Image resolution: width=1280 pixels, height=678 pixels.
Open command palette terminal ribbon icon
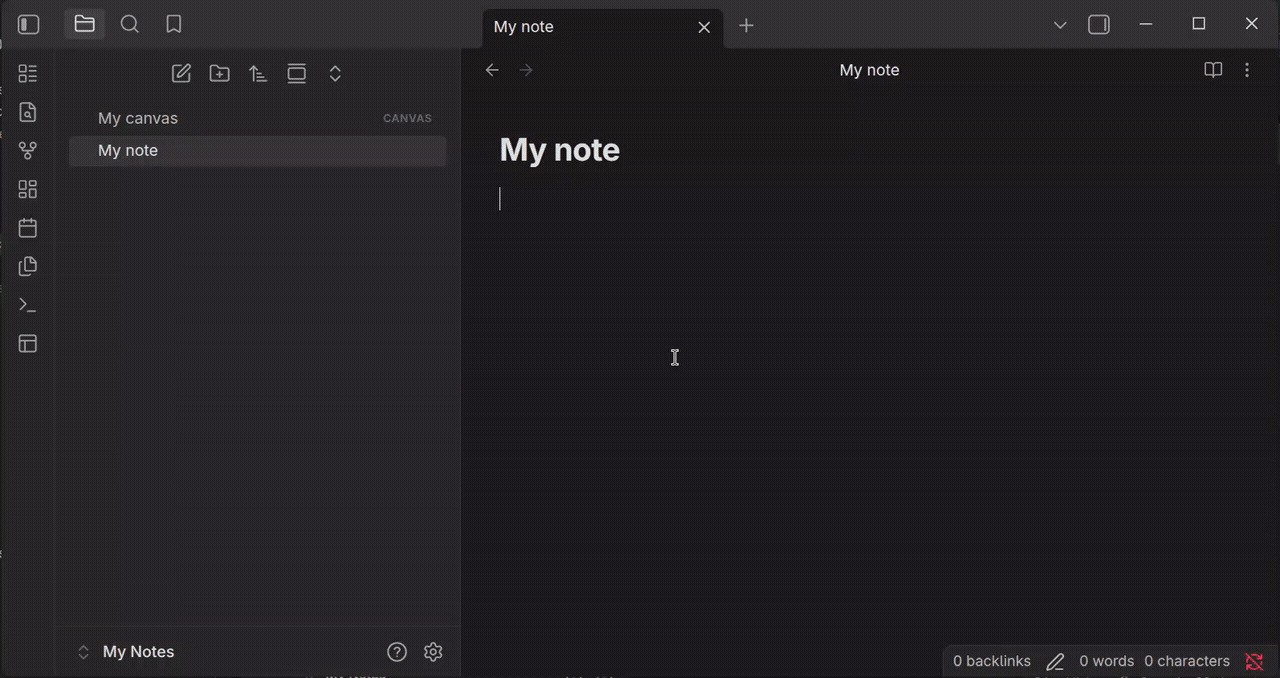coord(28,305)
